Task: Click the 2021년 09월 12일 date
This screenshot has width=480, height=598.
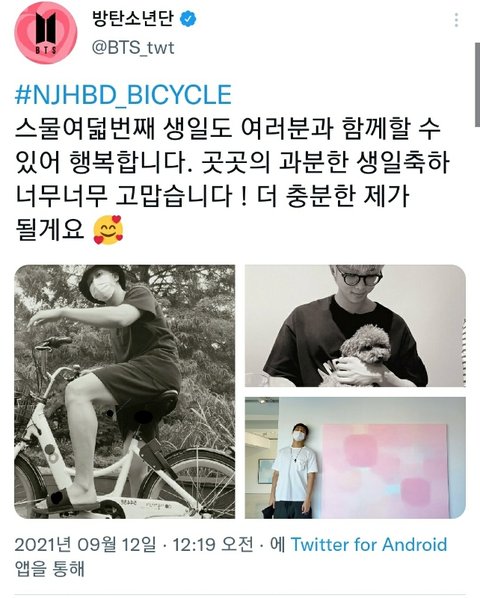Action: click(x=85, y=545)
